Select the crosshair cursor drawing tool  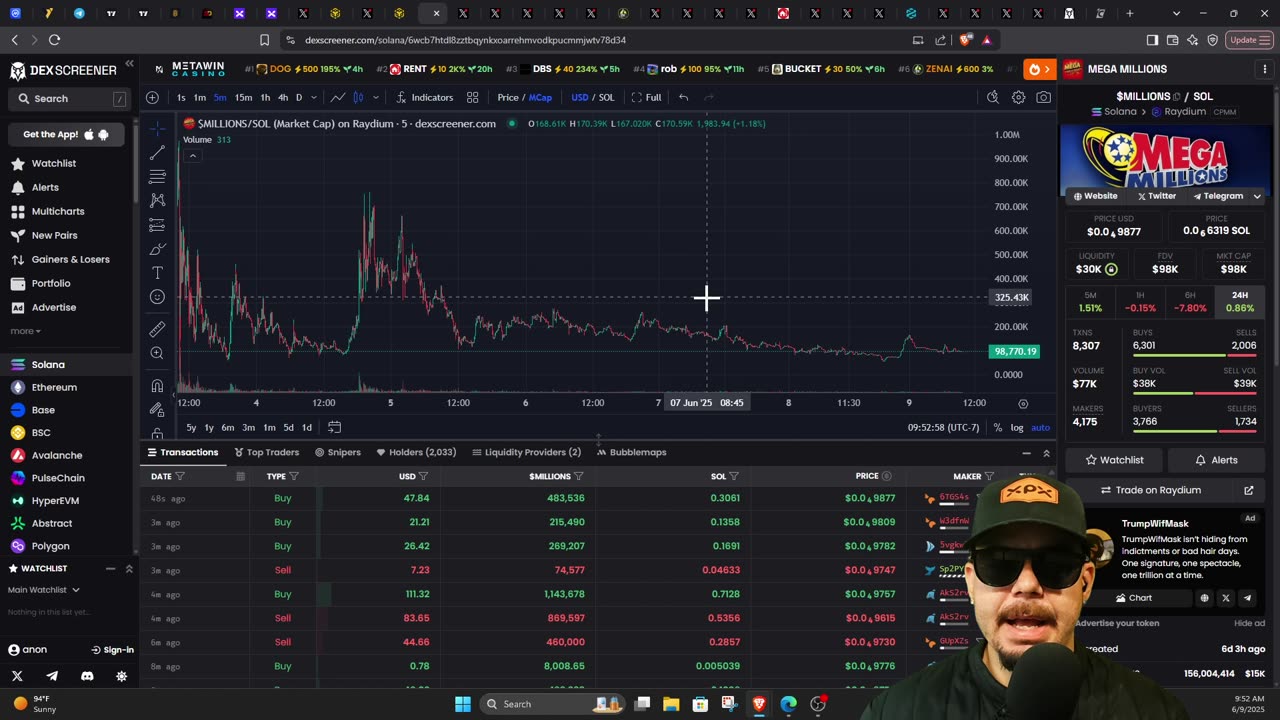(157, 129)
